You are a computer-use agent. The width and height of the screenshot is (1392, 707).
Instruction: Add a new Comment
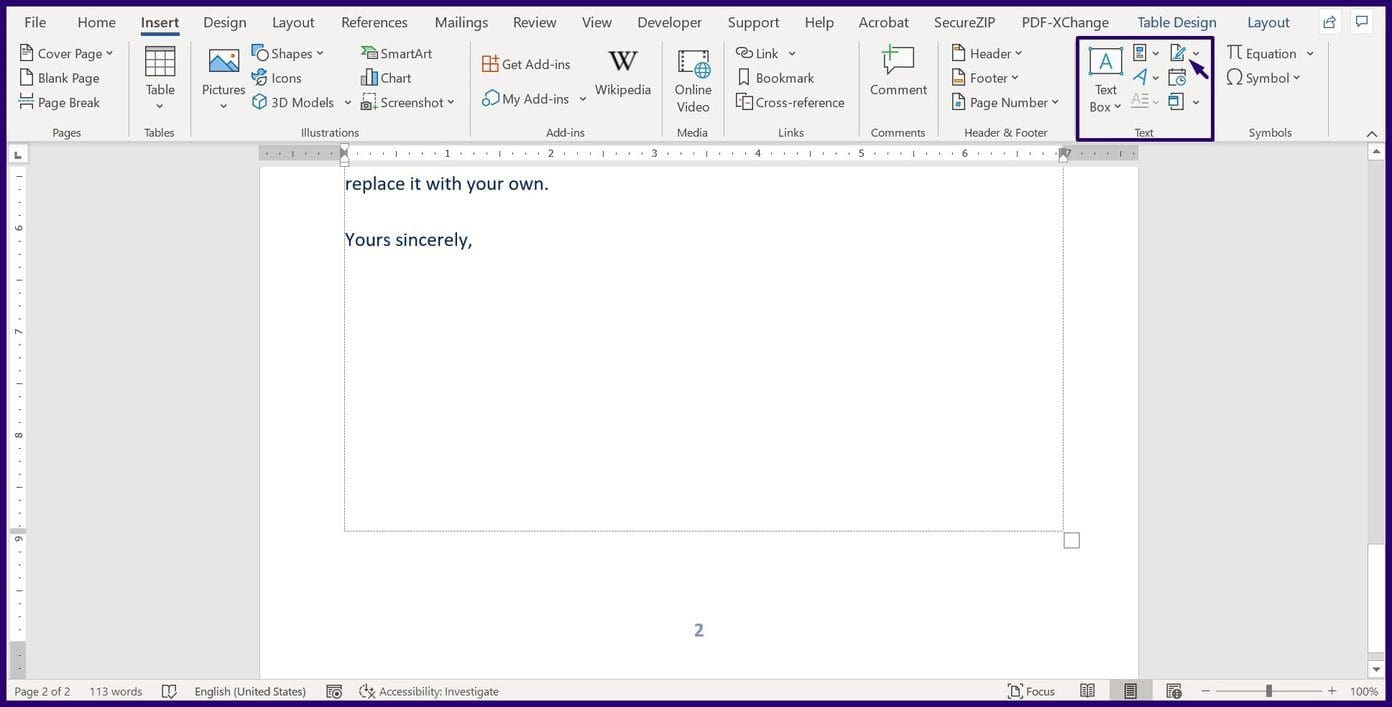pyautogui.click(x=898, y=72)
